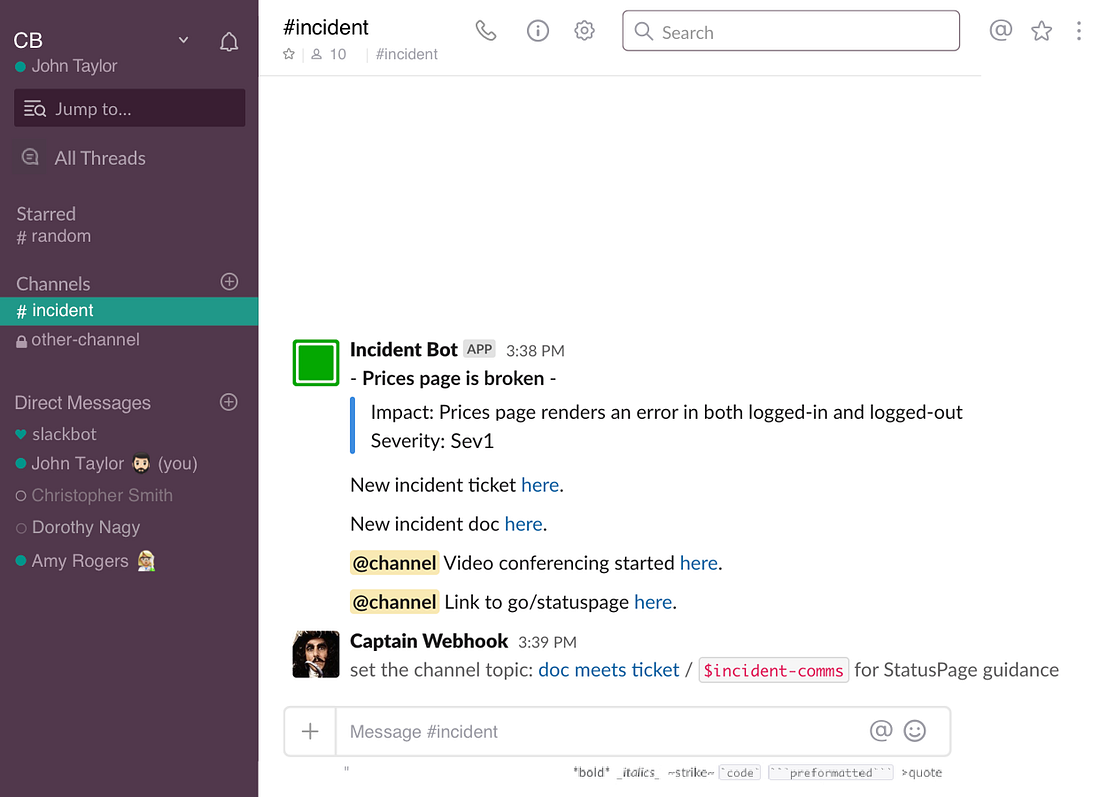Show mentions with the @ icon

point(1000,30)
